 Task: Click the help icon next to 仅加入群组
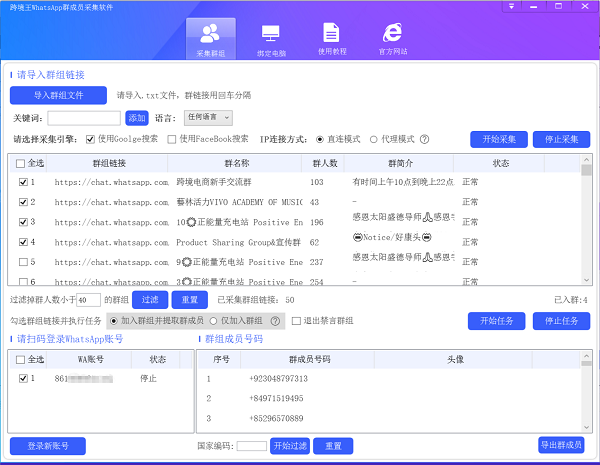(275, 321)
